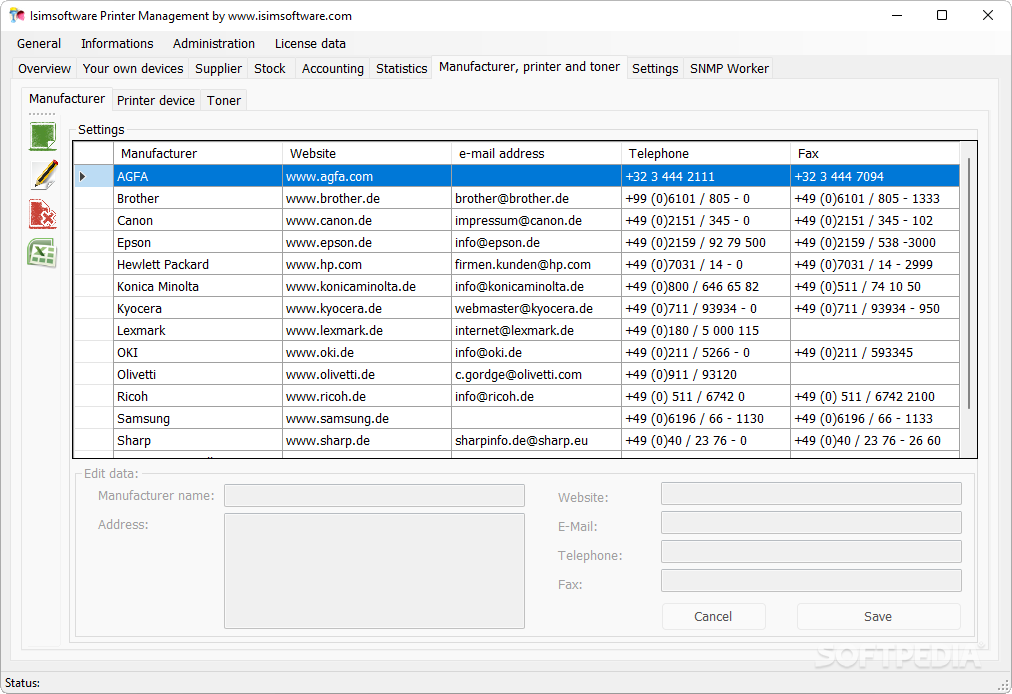Viewport: 1012px width, 694px height.
Task: Click the Excel export icon
Action: point(43,252)
